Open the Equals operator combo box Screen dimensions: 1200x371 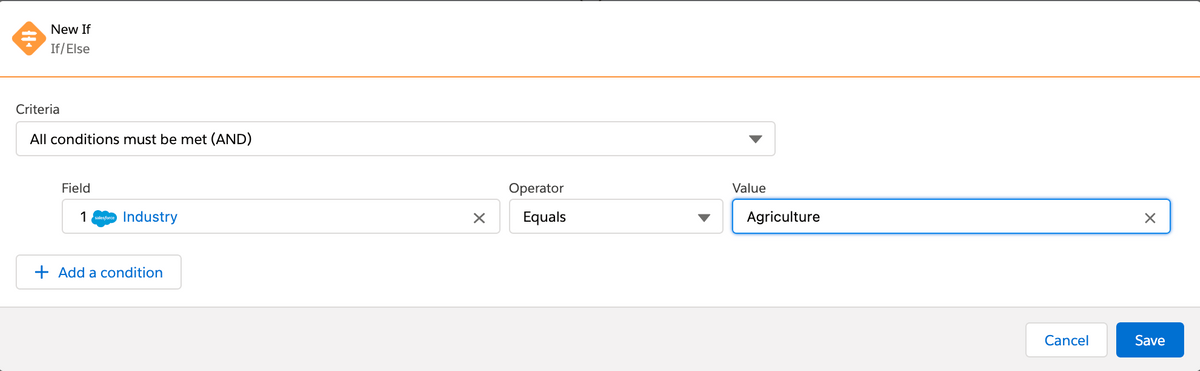pos(616,216)
